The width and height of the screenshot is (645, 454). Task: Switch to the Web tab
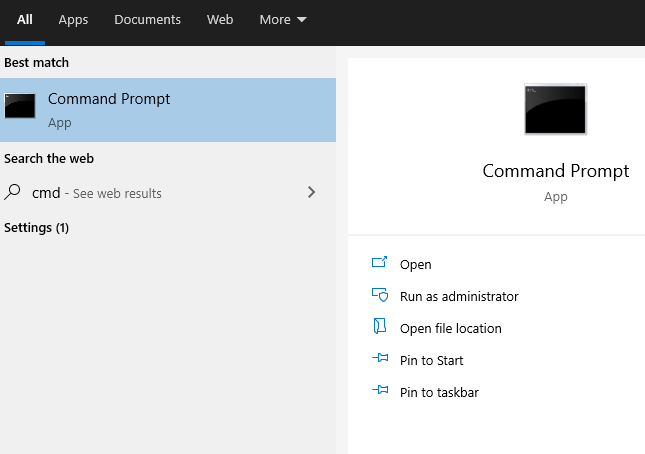[219, 20]
